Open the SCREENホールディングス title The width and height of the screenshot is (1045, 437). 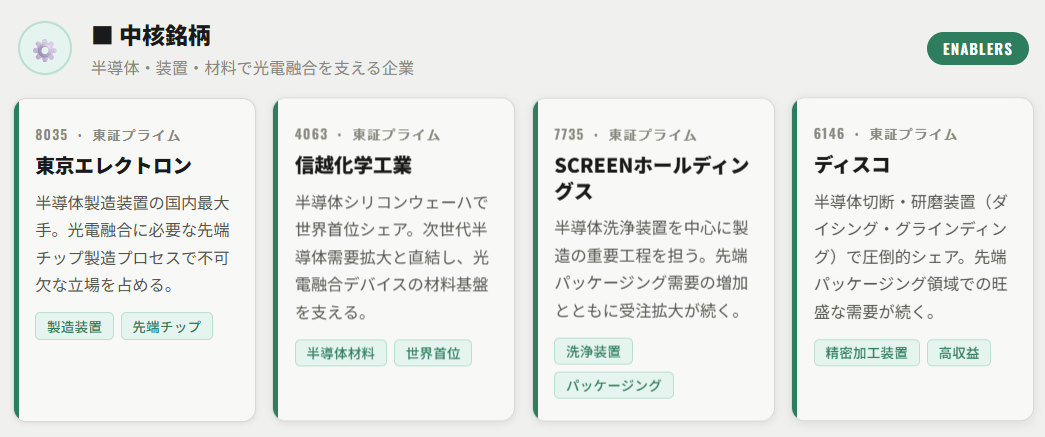point(651,177)
